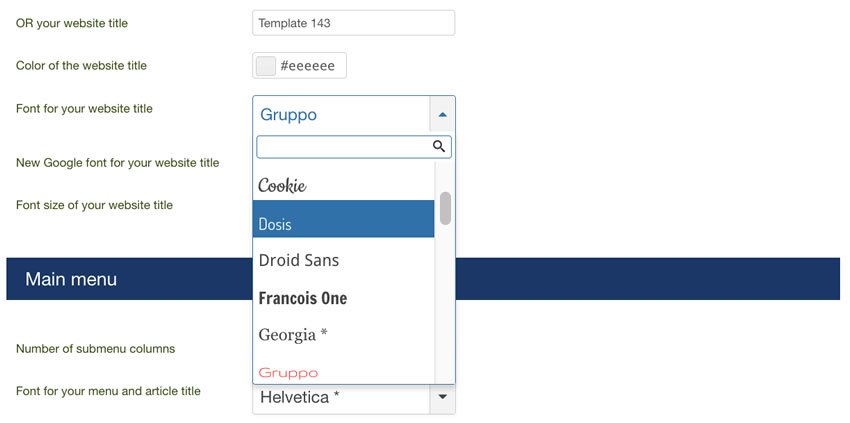Click the magnifier icon in font search box
The width and height of the screenshot is (850, 423).
[x=439, y=146]
